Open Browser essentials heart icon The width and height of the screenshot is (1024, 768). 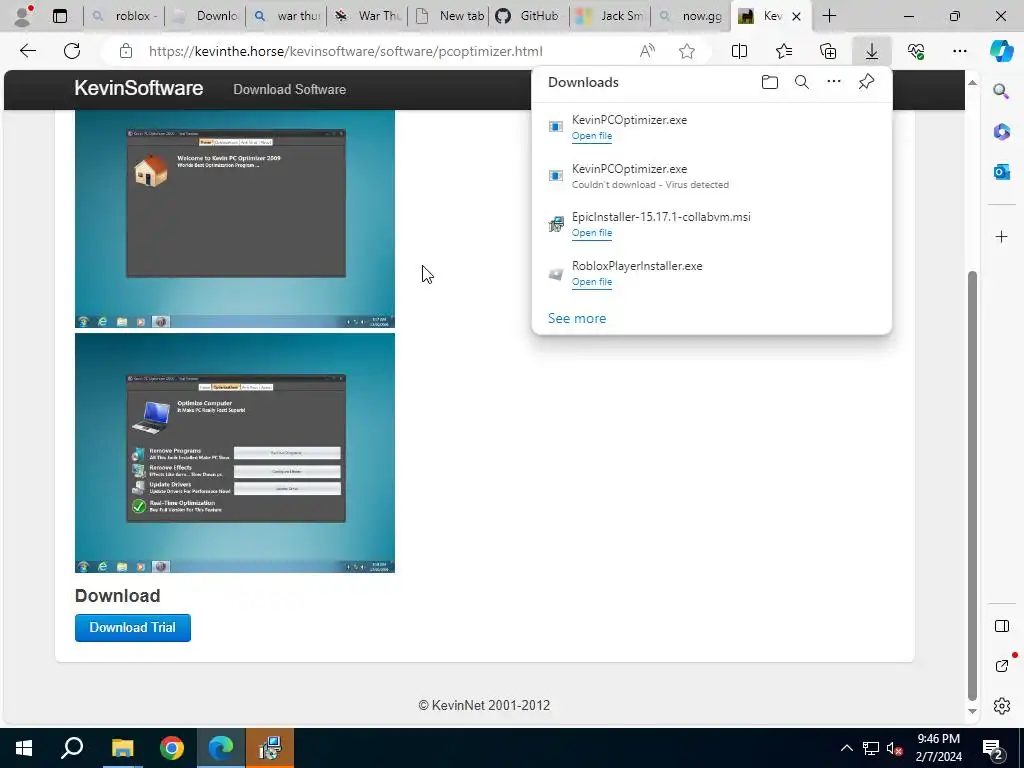pos(916,51)
